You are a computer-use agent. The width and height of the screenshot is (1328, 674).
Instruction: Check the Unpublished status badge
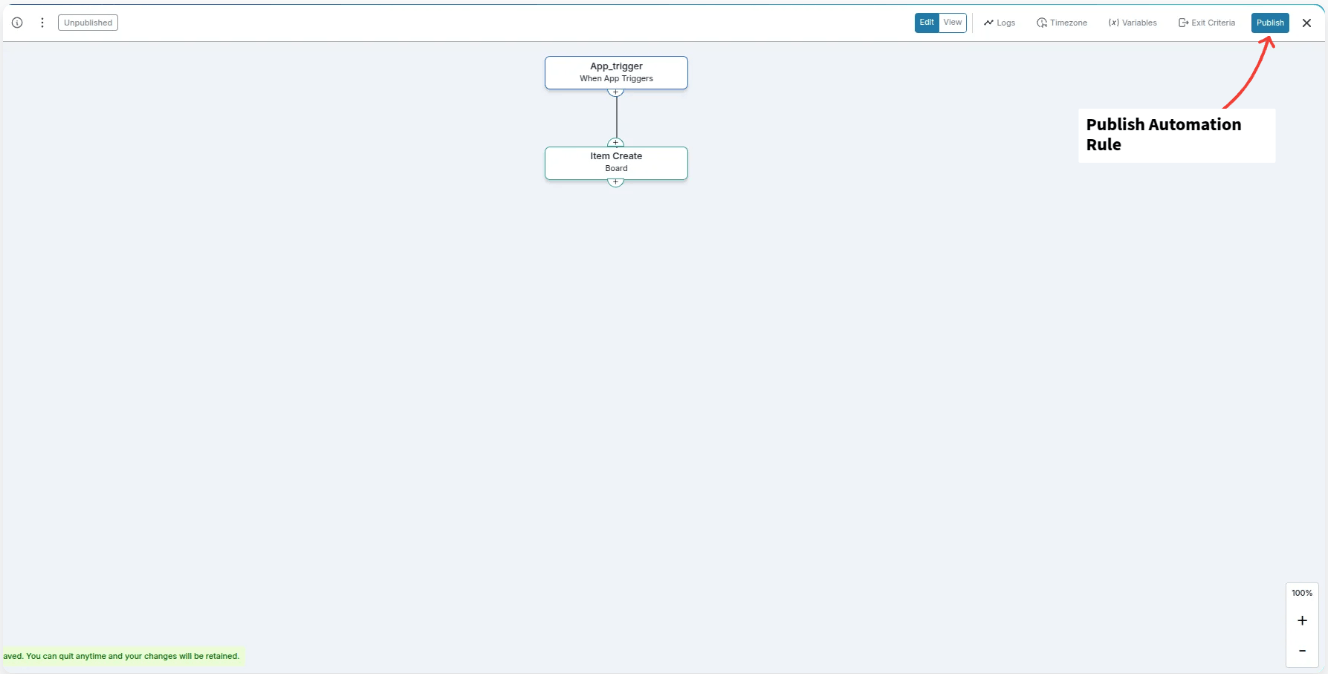pos(87,21)
